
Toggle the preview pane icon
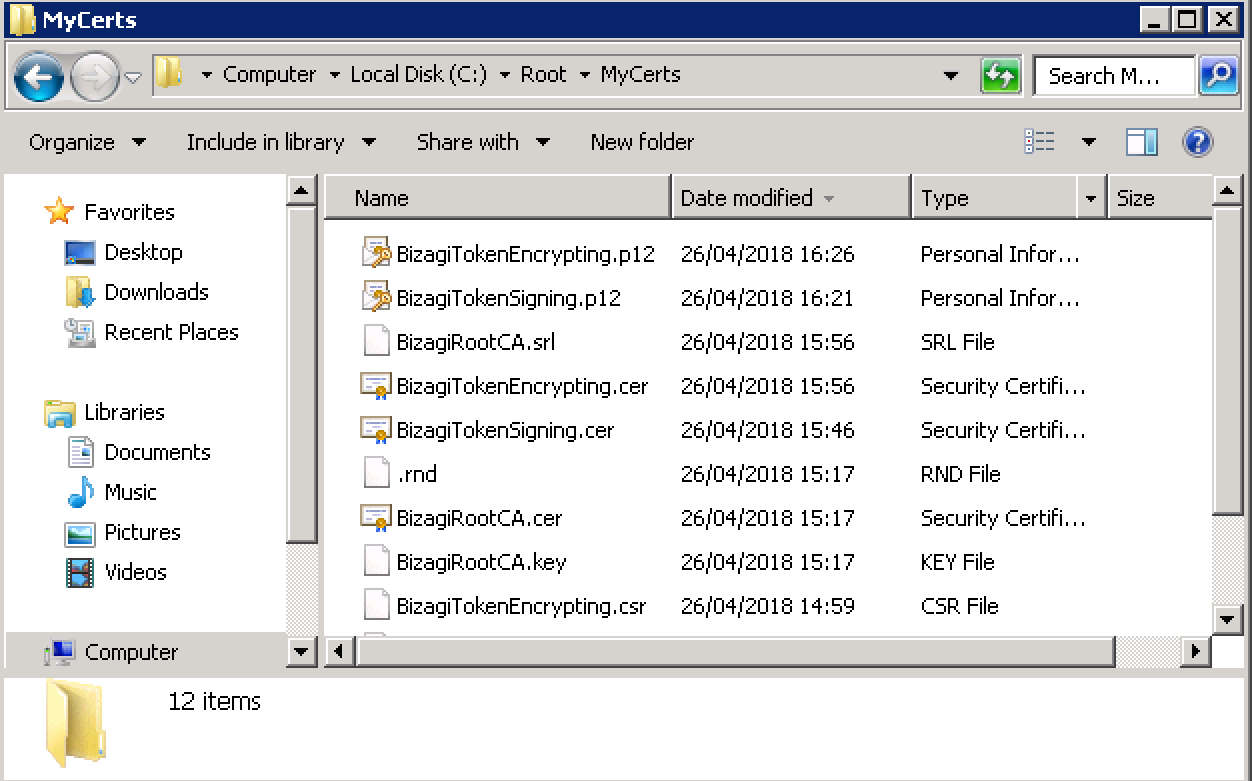tap(1141, 142)
